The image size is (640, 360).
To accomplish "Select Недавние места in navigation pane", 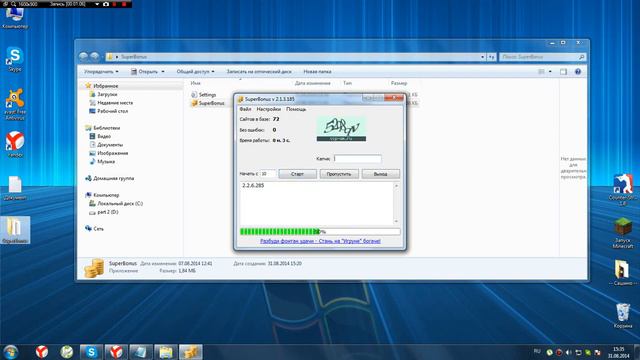I will tap(111, 103).
